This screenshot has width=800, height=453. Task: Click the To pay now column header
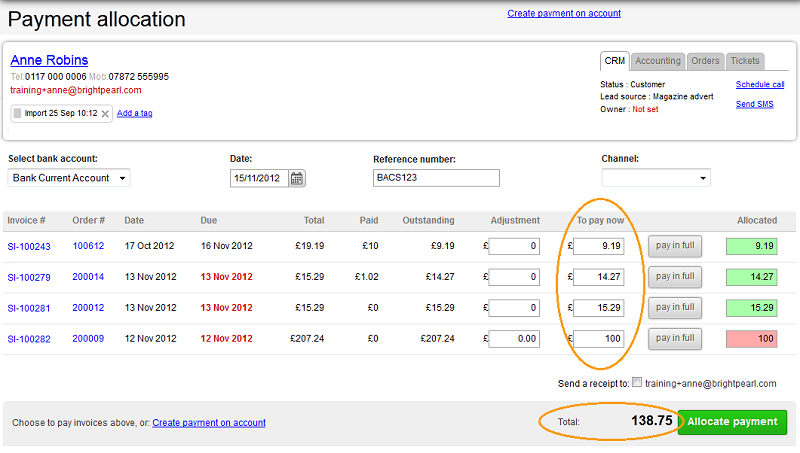[x=601, y=220]
